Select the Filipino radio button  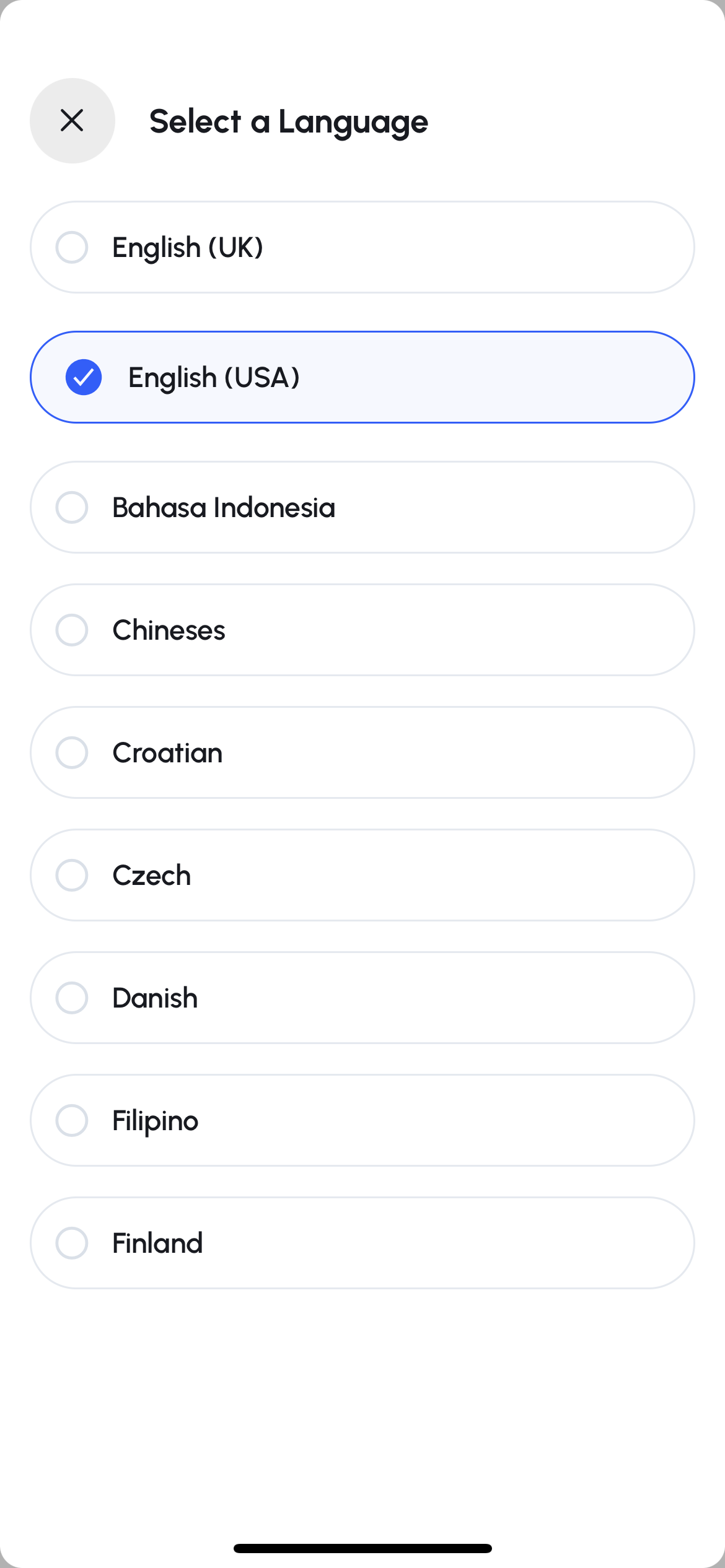point(72,1120)
